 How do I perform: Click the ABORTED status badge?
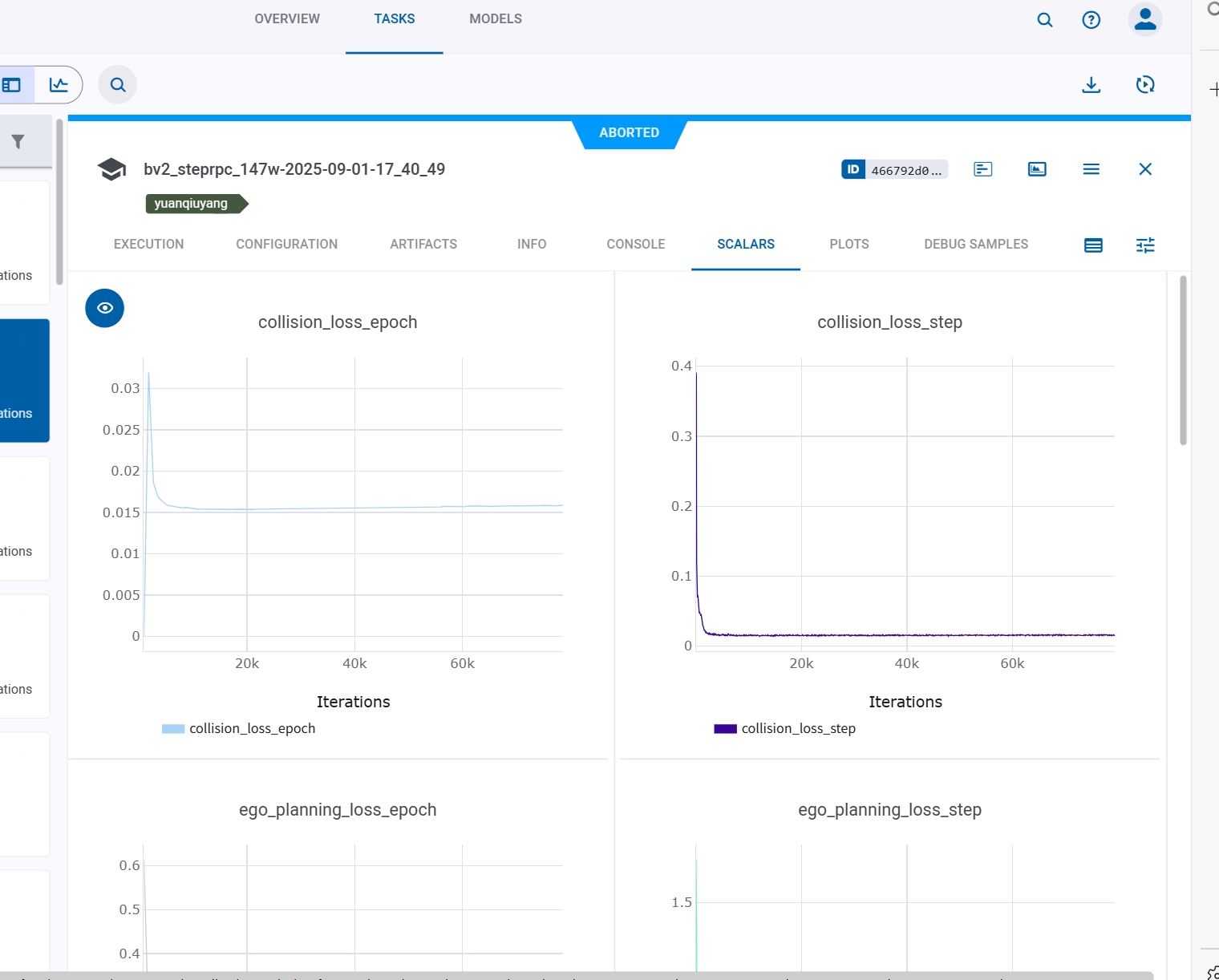click(630, 133)
